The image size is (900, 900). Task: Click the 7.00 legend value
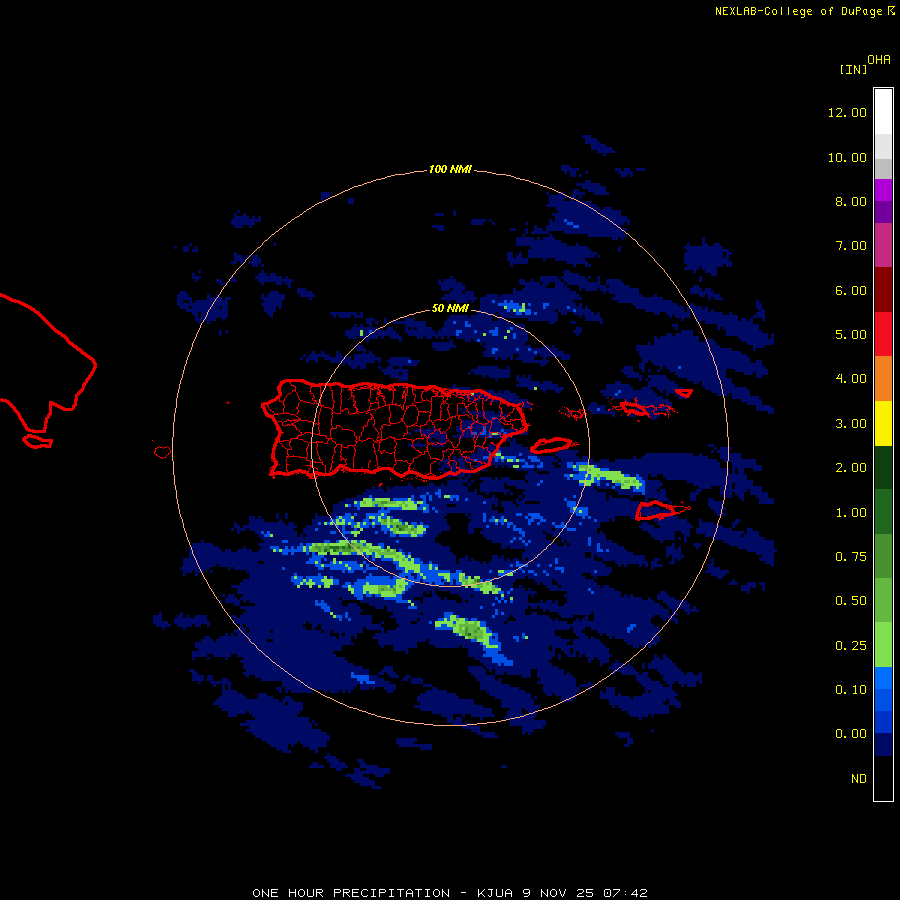tap(851, 246)
